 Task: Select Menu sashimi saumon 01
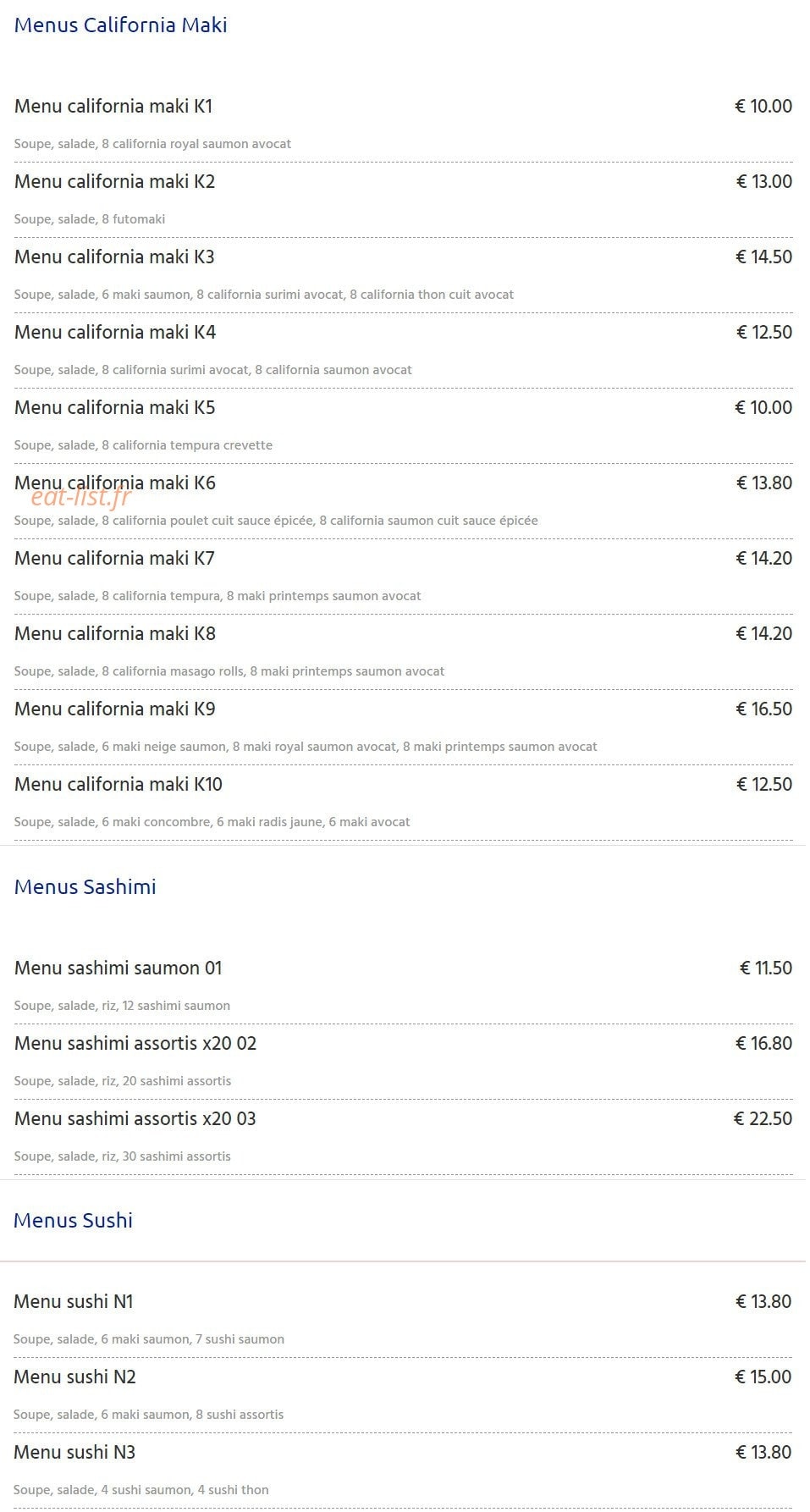(x=118, y=968)
